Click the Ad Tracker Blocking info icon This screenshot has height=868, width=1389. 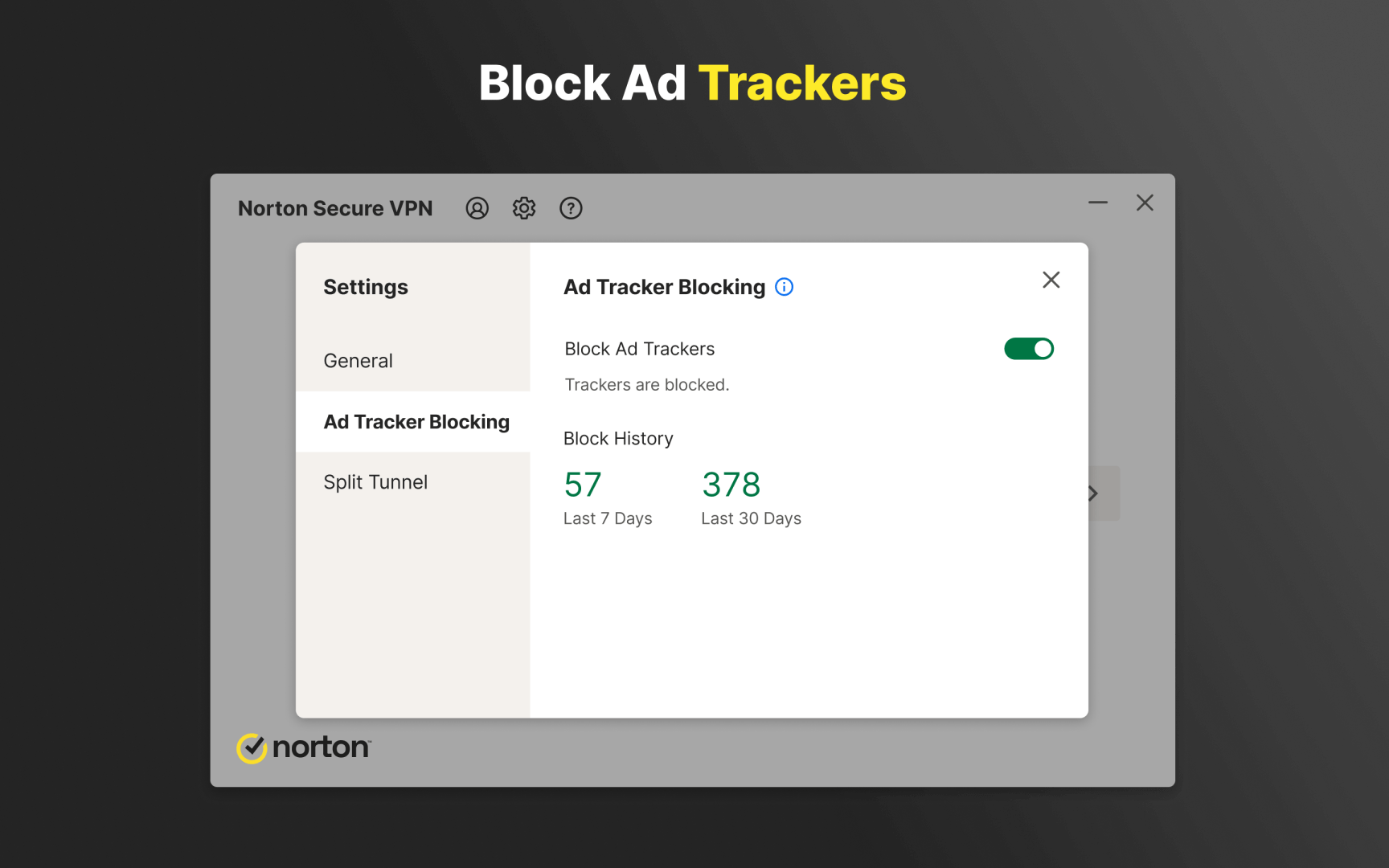tap(784, 287)
